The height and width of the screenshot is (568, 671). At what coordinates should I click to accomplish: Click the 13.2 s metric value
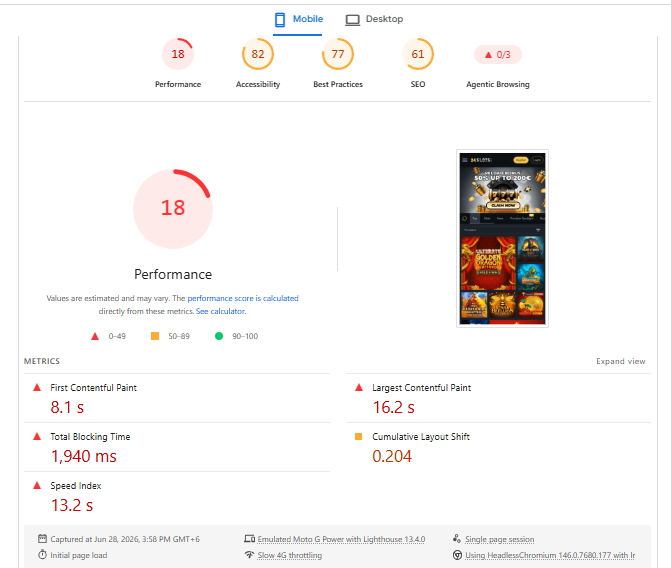[x=72, y=506]
